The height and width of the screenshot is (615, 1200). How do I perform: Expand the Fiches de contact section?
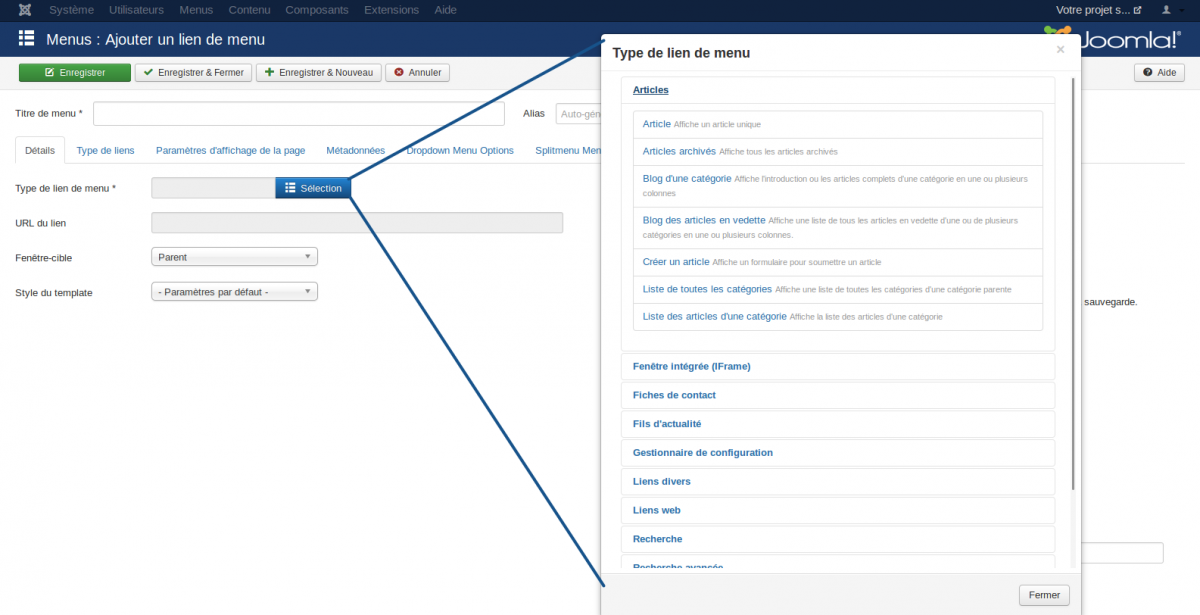[x=674, y=395]
